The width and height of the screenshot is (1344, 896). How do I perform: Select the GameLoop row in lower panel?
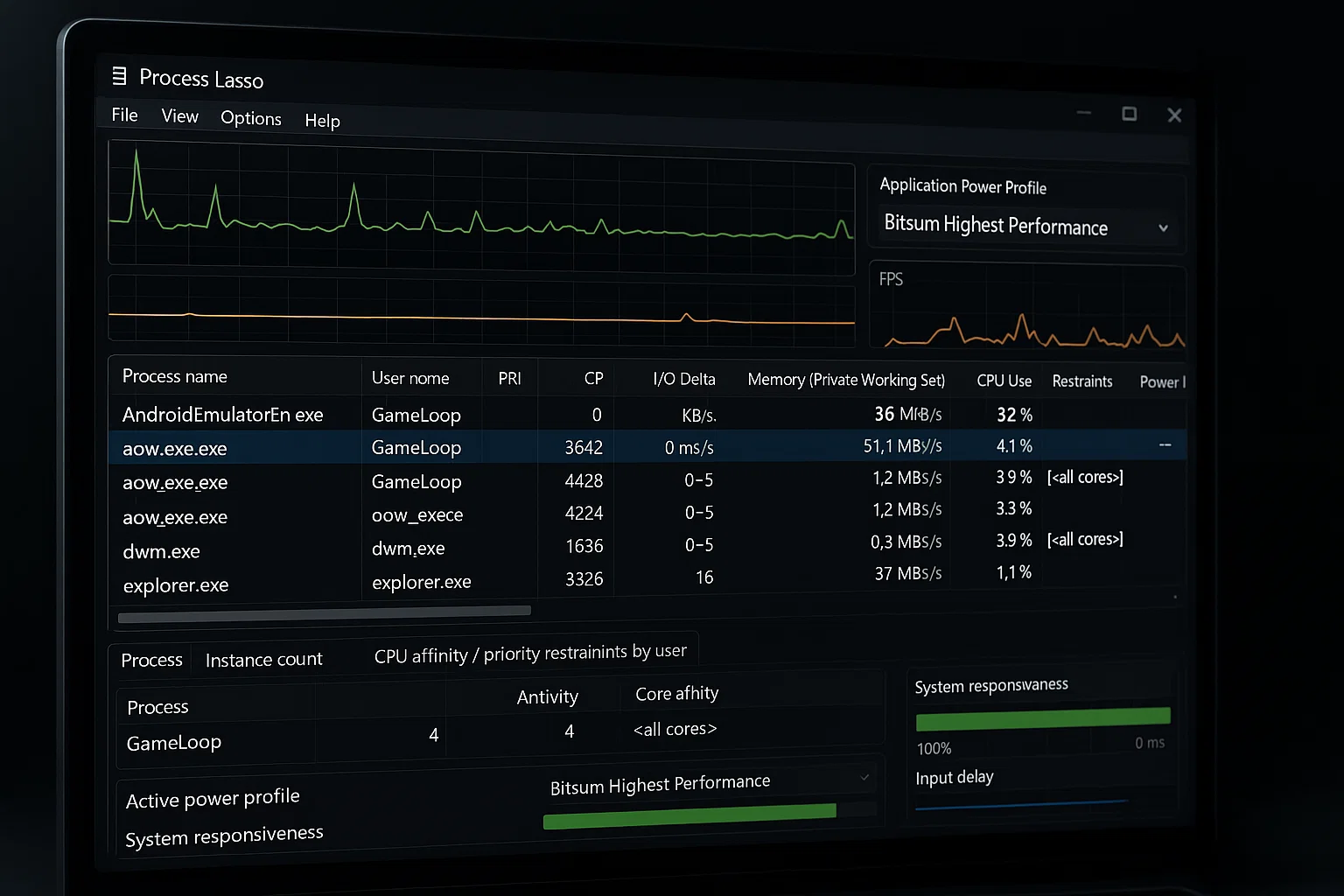(499, 737)
